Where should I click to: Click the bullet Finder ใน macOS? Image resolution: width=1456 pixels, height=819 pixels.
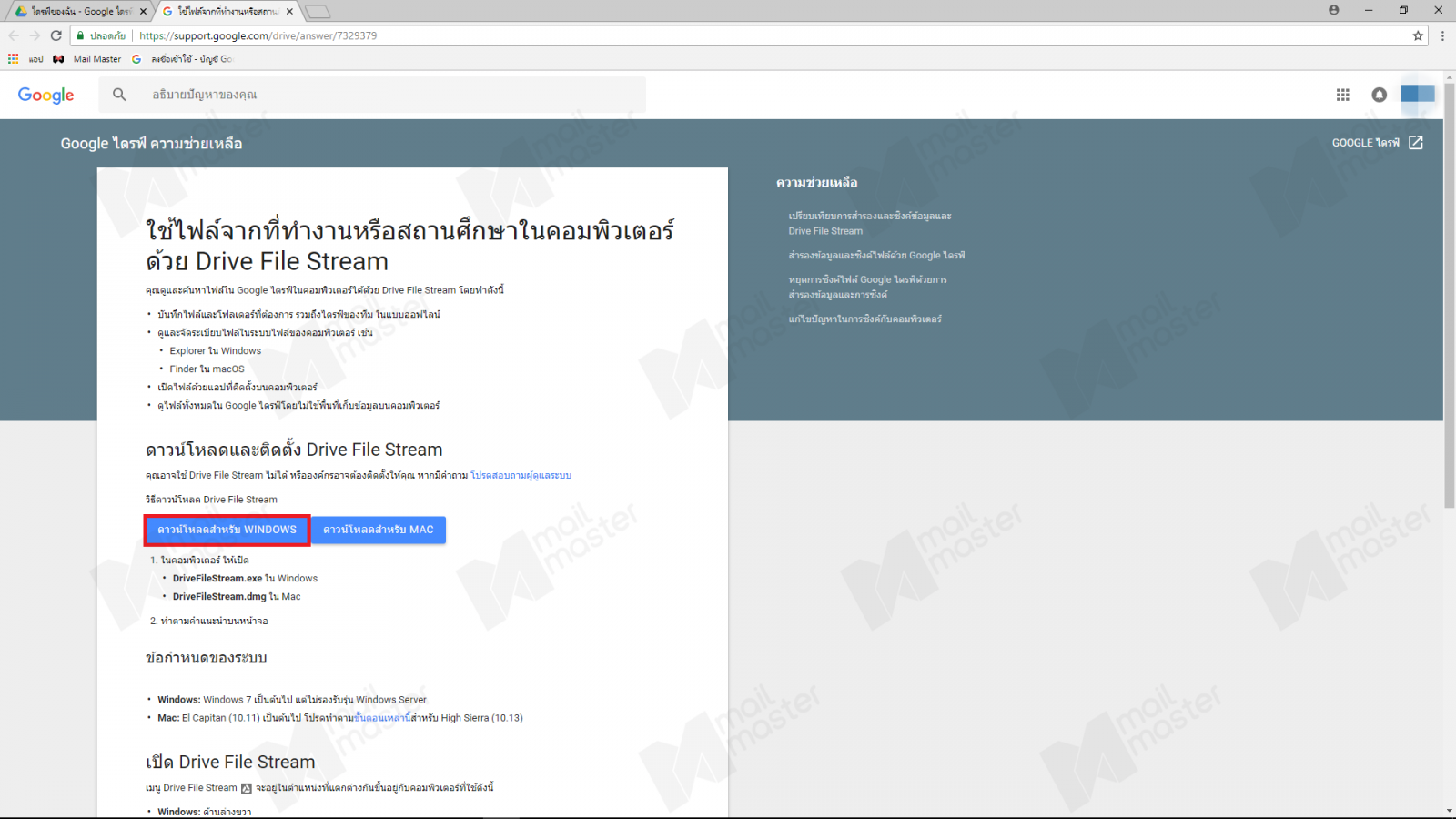207,369
